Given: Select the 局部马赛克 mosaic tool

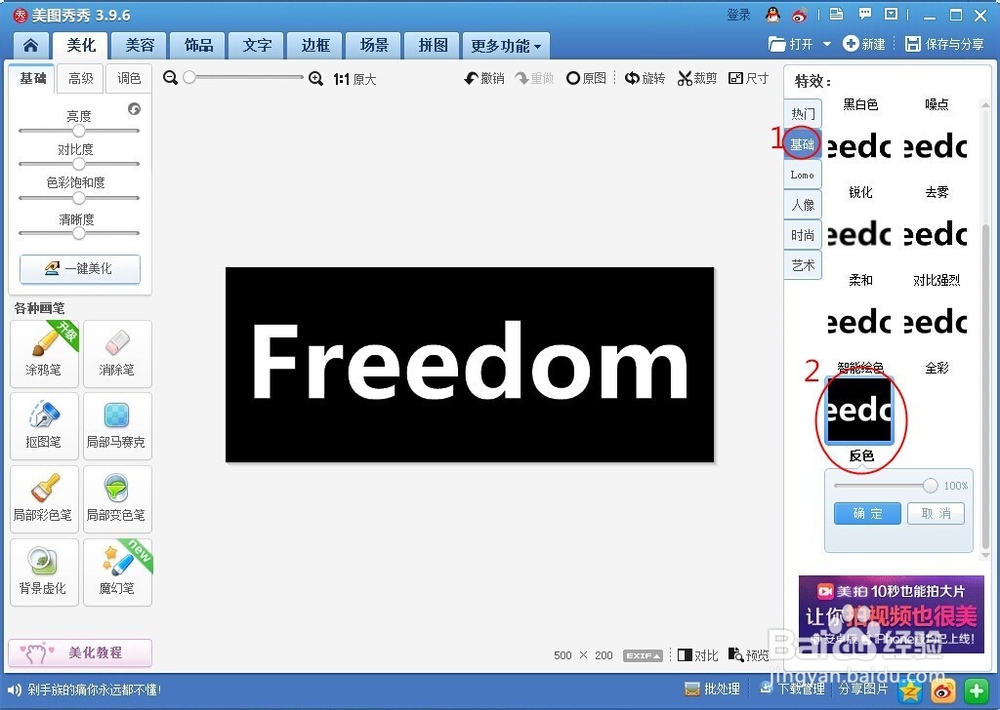Looking at the screenshot, I should (117, 426).
